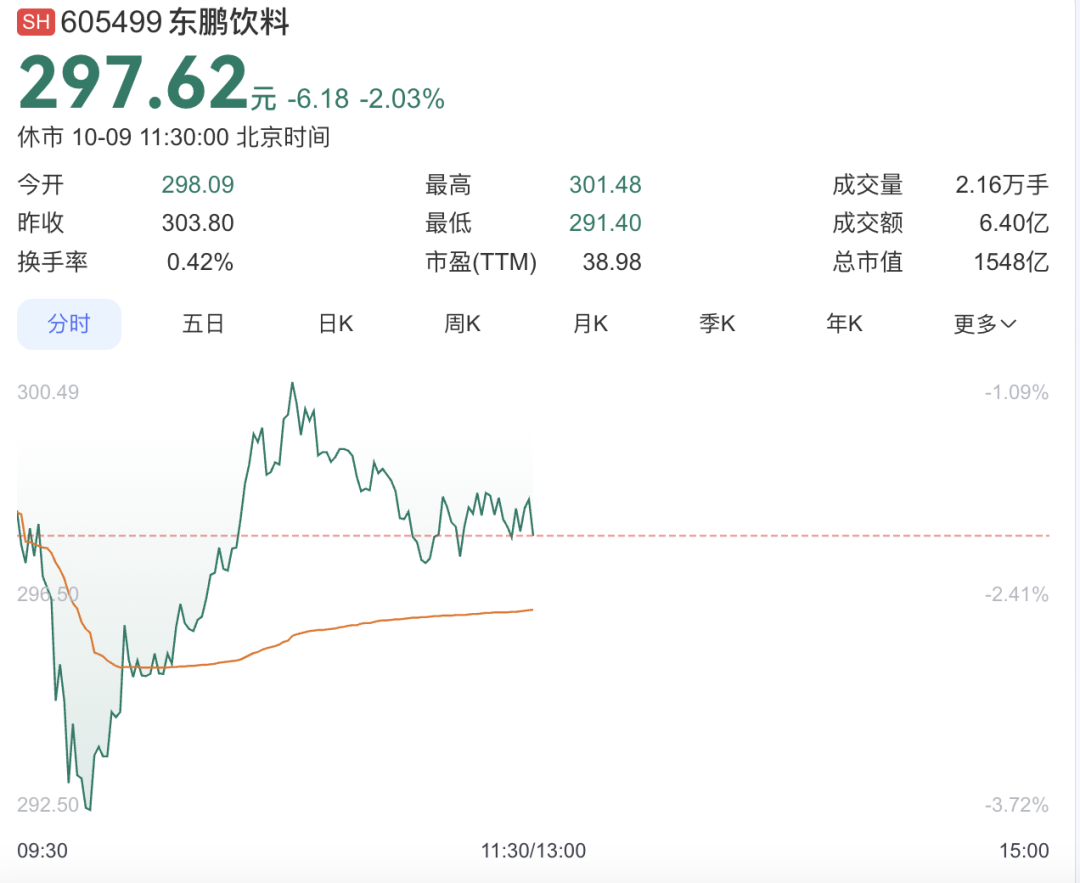Select the 分时 intraday tab

69,324
